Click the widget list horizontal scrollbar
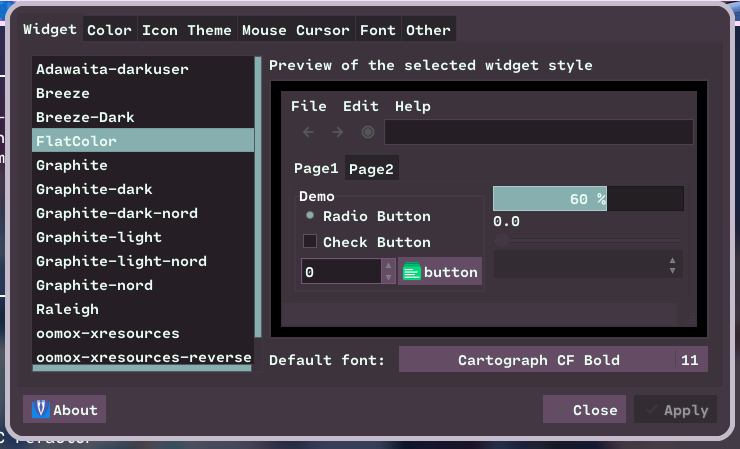The height and width of the screenshot is (449, 740). coord(142,368)
